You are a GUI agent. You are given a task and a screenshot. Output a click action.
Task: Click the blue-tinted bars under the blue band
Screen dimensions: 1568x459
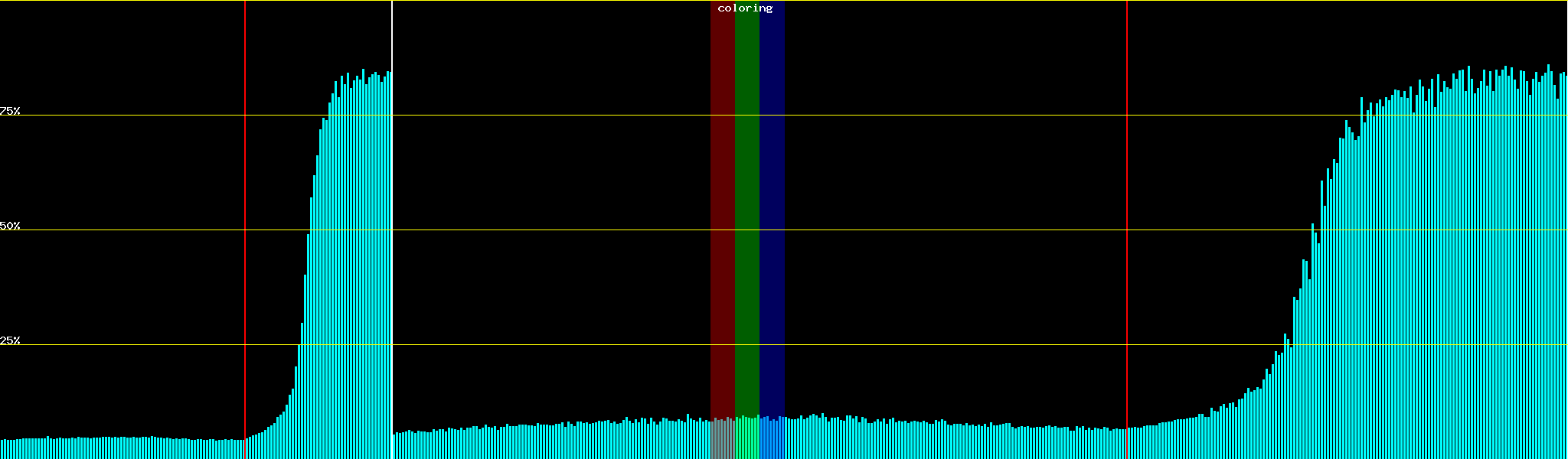coord(772,440)
